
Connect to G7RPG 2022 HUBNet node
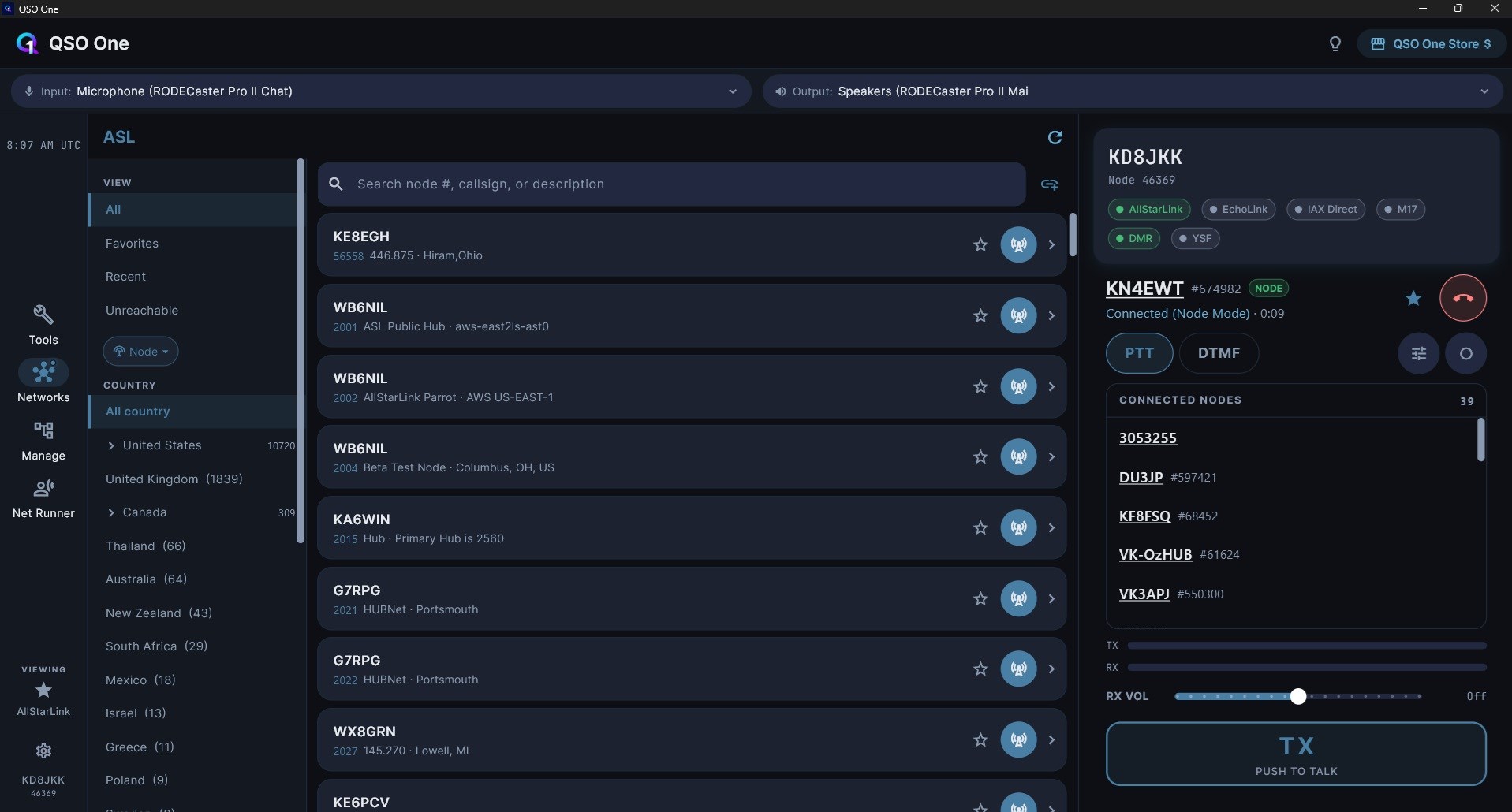pos(1018,669)
